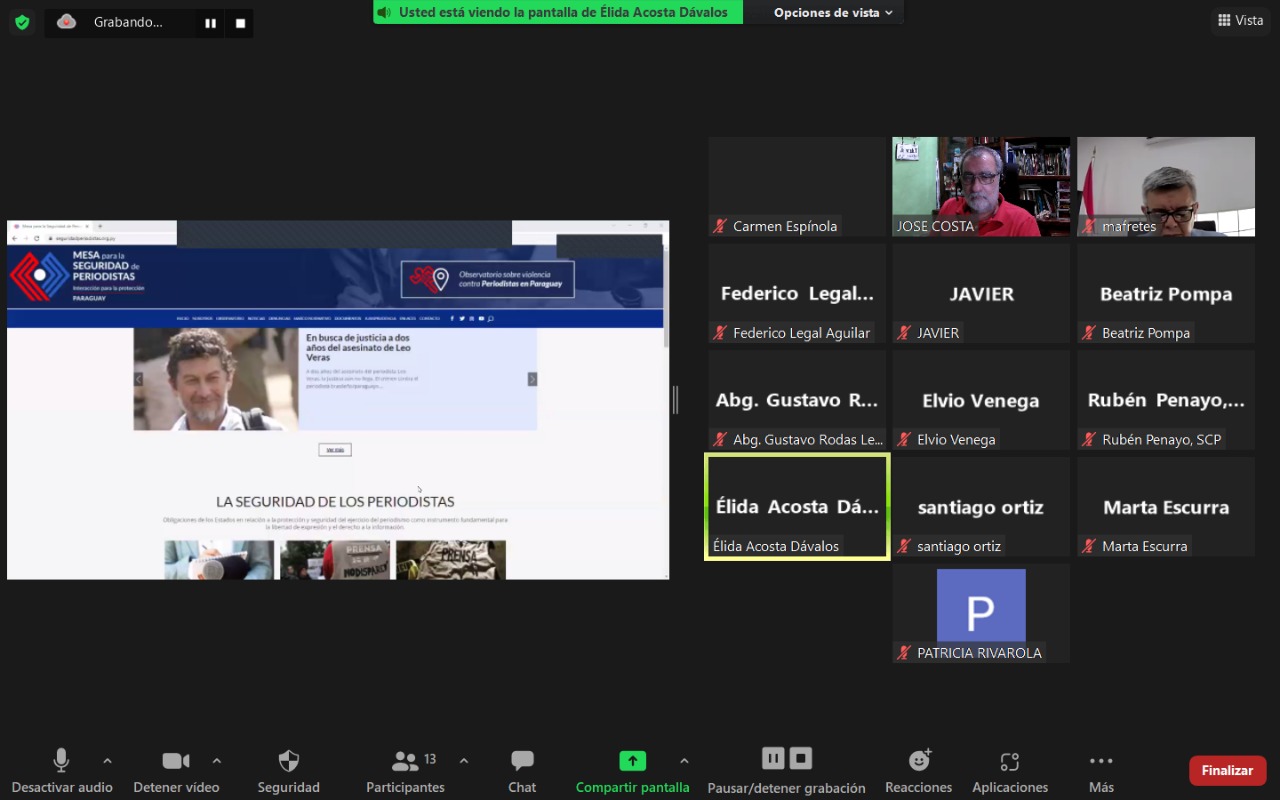Expand the share screen options arrow
This screenshot has width=1280, height=800.
pos(684,761)
